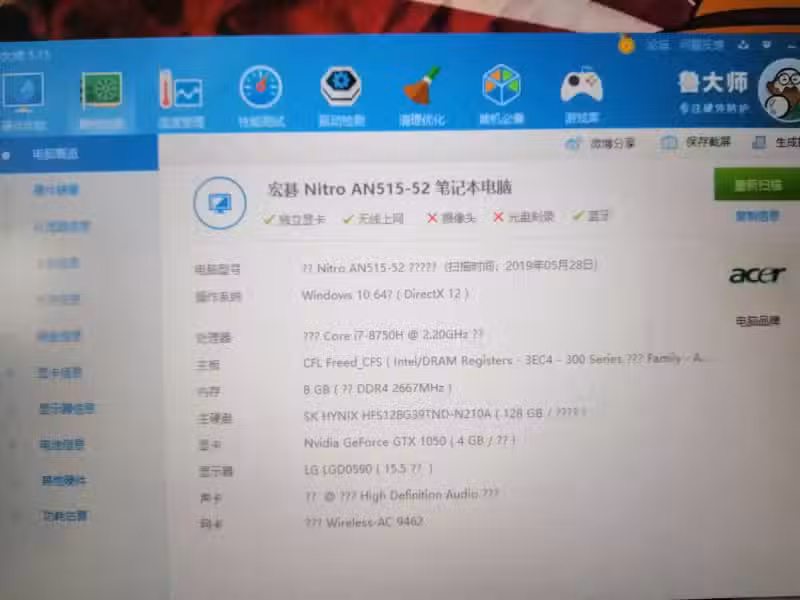
Task: Click the title 宏碁 Nitro AN515-52 笔记本电脑
Action: [x=390, y=189]
